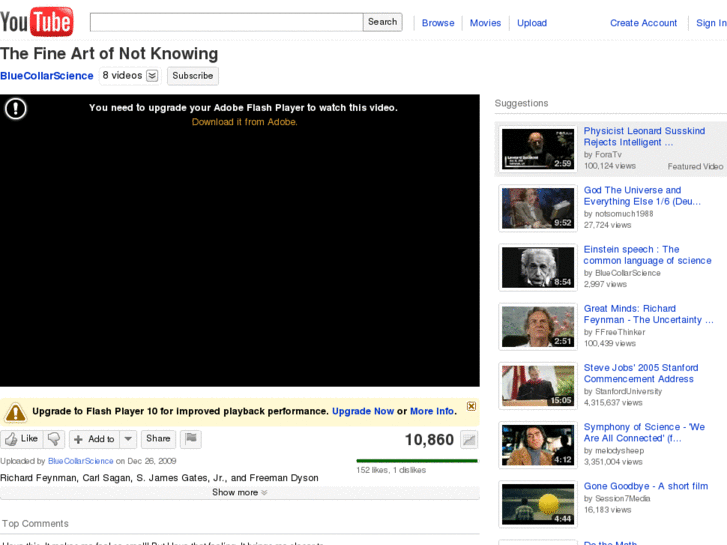Open Steve Jobs Stanford address thumbnail
This screenshot has width=727, height=545.
click(x=538, y=385)
